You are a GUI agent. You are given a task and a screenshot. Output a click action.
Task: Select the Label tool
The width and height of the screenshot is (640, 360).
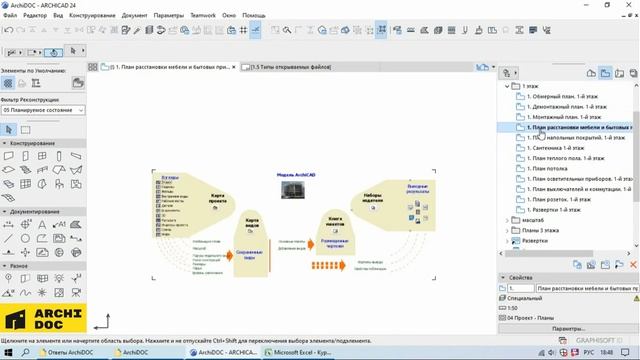pyautogui.click(x=59, y=224)
